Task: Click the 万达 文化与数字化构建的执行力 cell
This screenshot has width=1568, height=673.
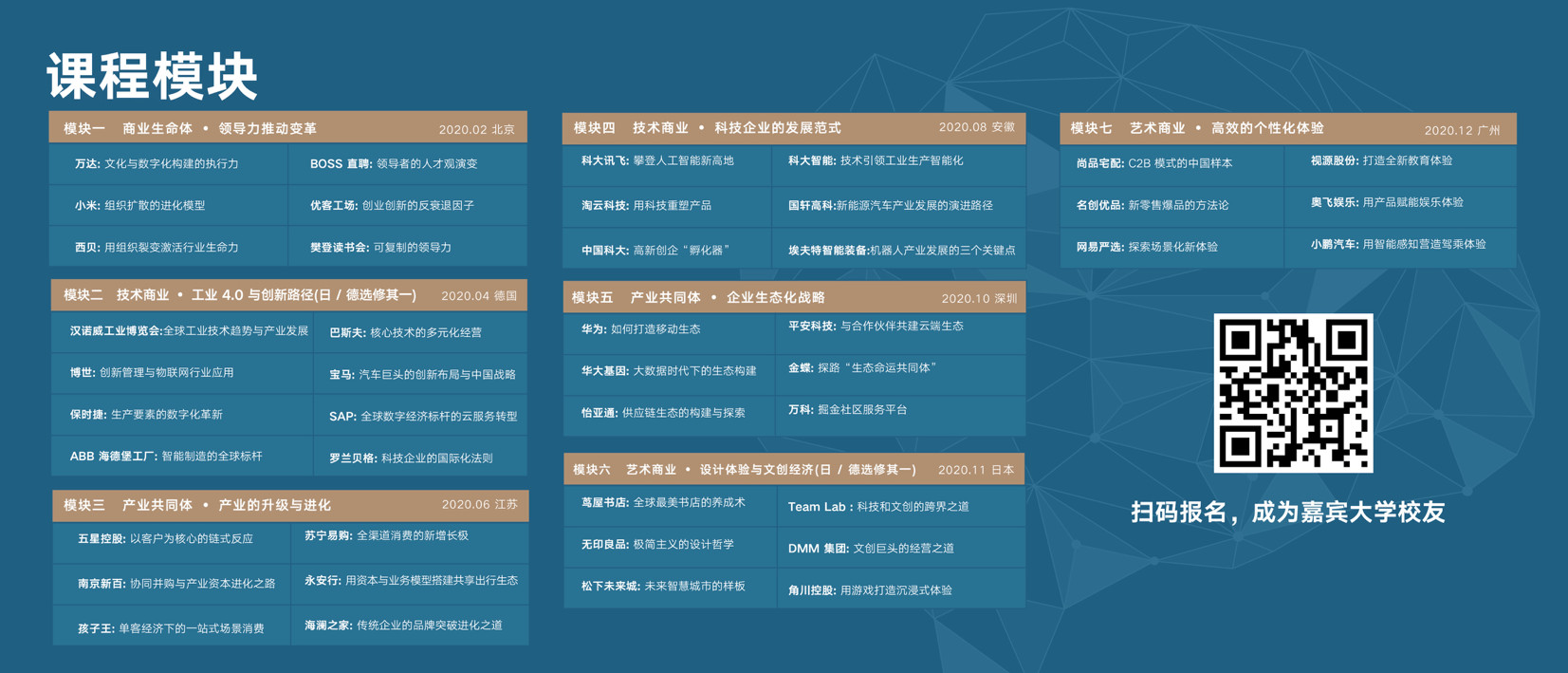Action: pos(169,164)
